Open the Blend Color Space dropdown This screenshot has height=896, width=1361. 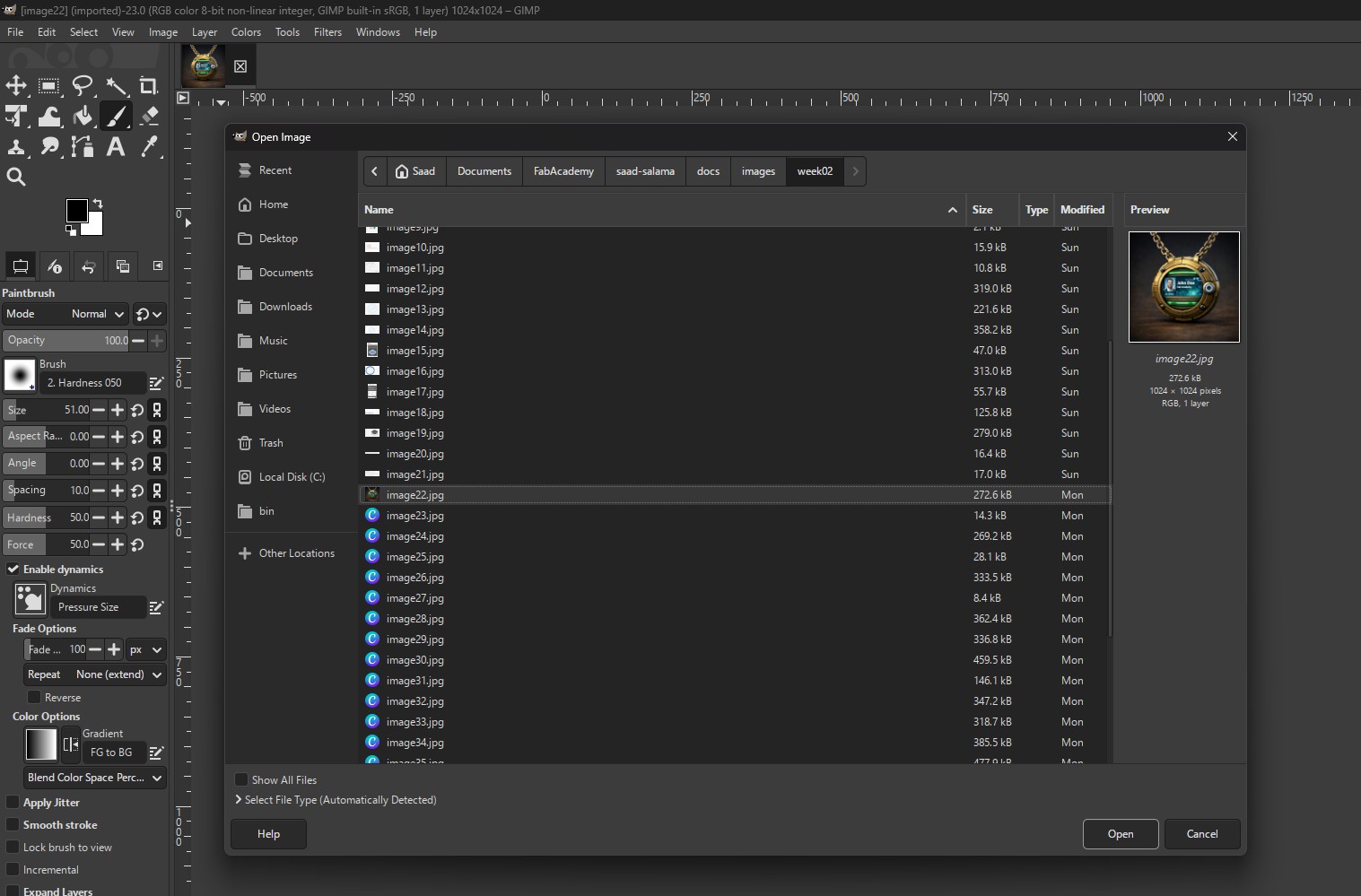coord(96,778)
